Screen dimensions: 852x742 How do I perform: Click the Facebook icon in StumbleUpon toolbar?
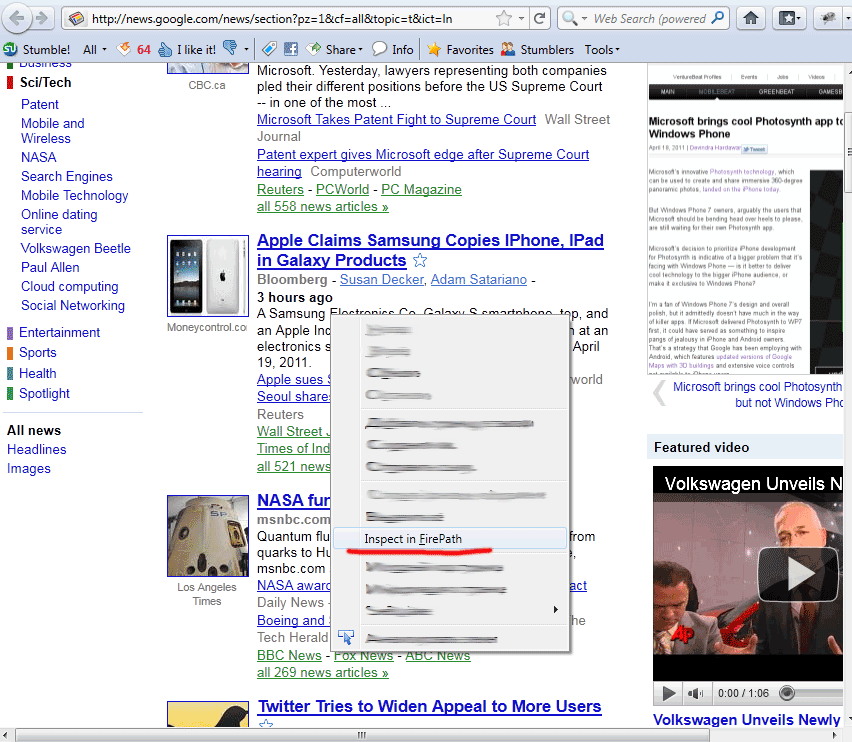(291, 49)
